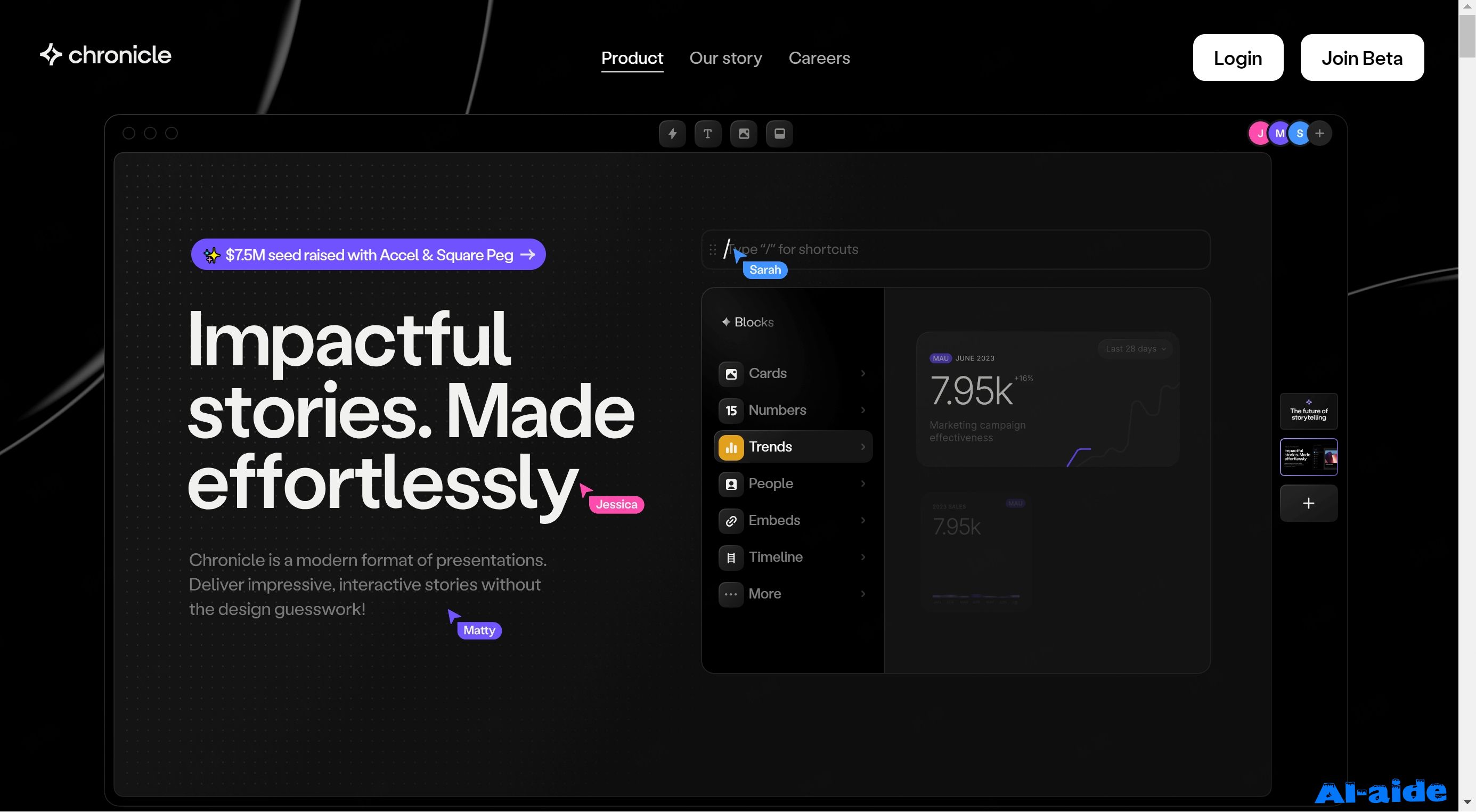Add a collaborator with plus avatar

pos(1319,134)
